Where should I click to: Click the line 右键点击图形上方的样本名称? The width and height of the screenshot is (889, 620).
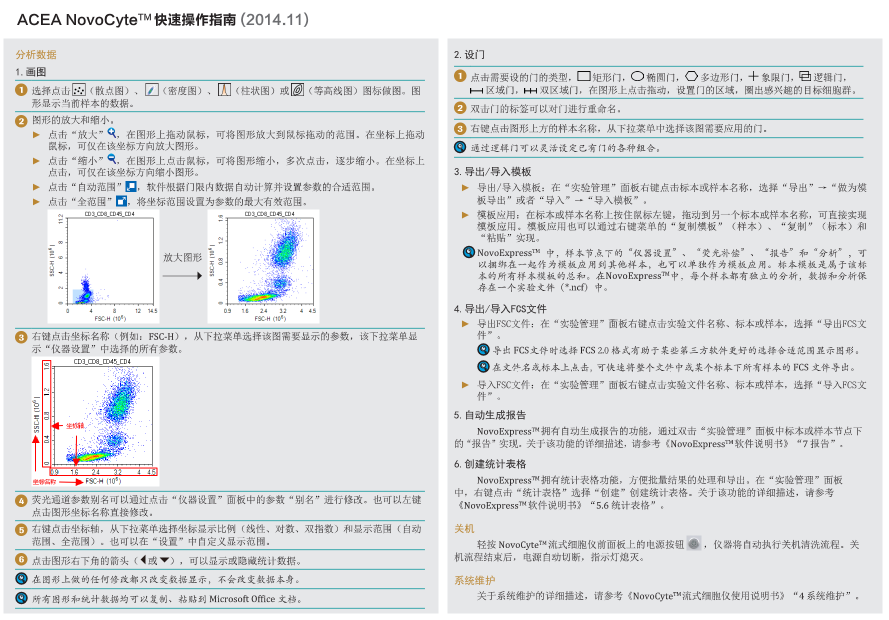click(619, 129)
